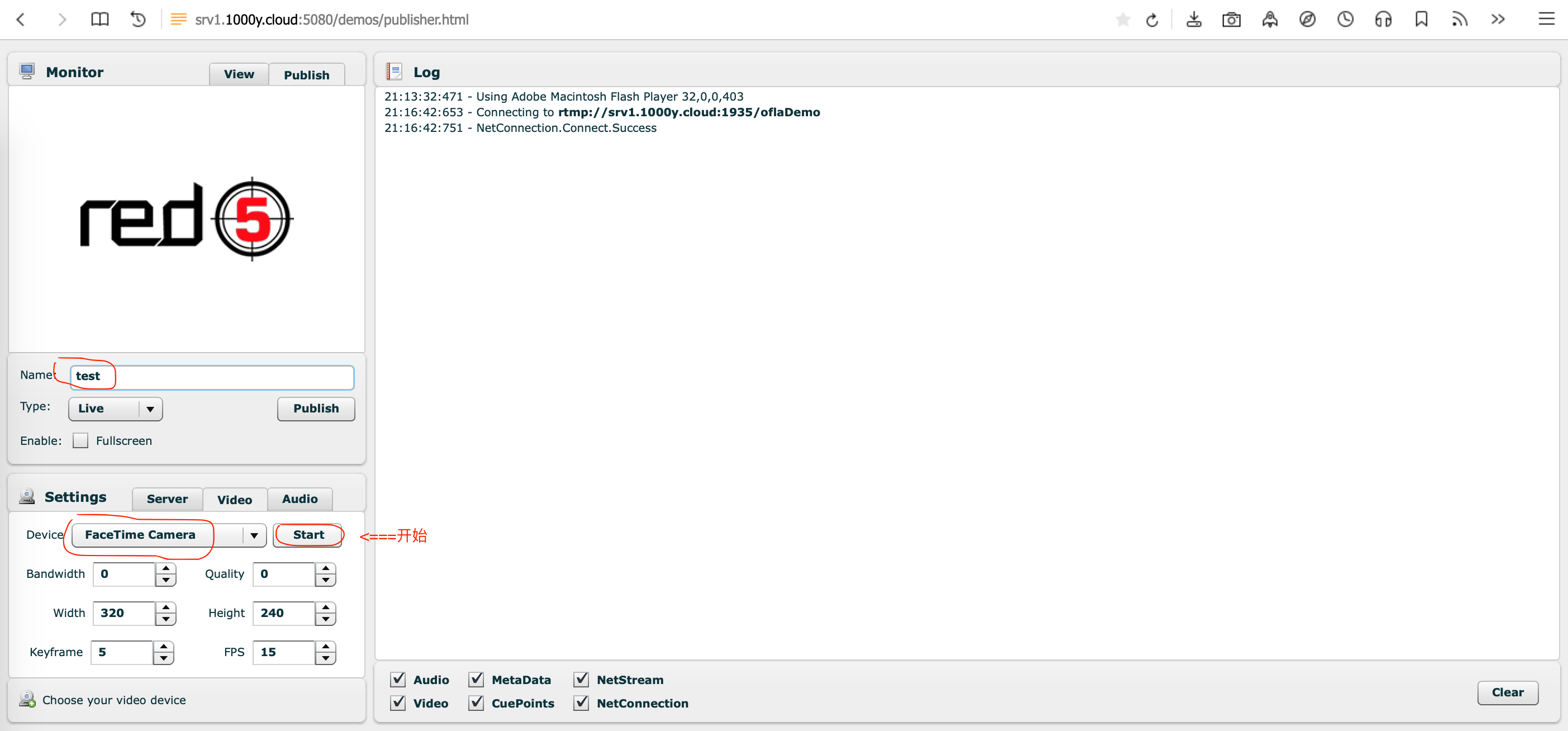Open the FaceTime Camera device dropdown
This screenshot has width=1568, height=731.
(169, 535)
